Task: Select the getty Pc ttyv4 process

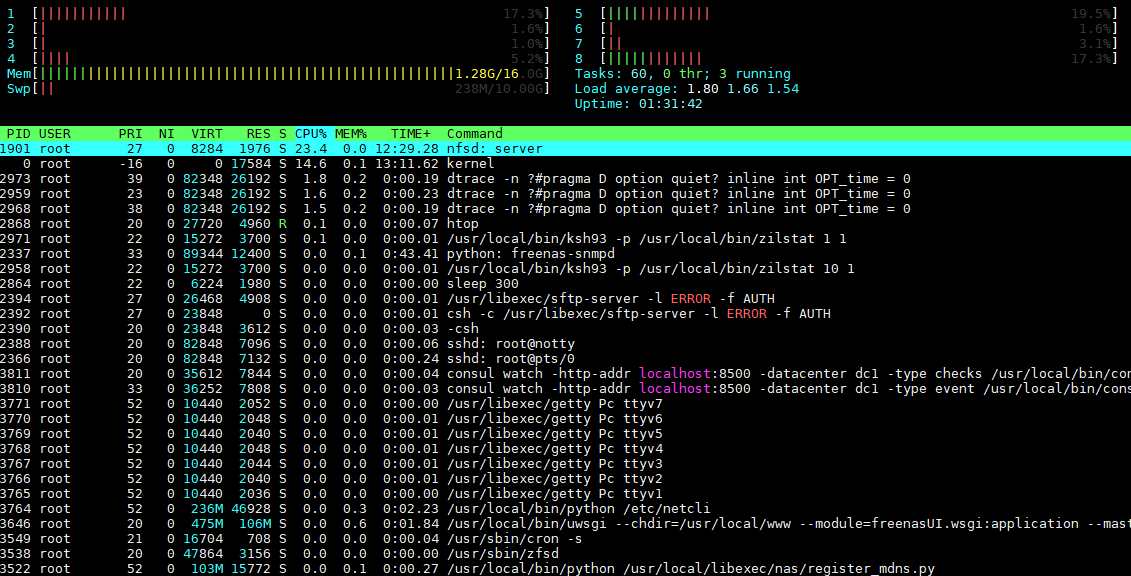Action: tap(566, 449)
